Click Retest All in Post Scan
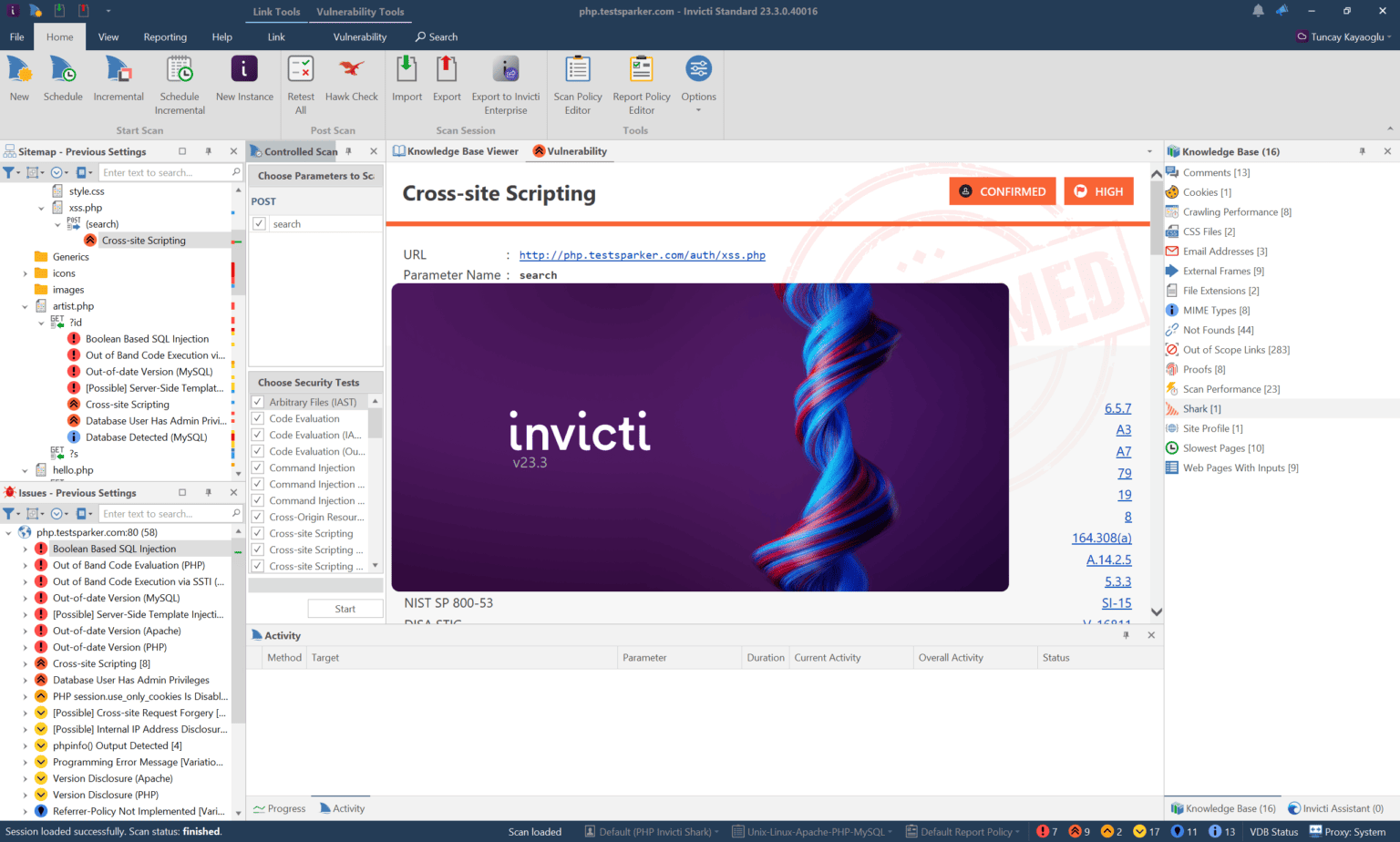1400x842 pixels. tap(301, 80)
